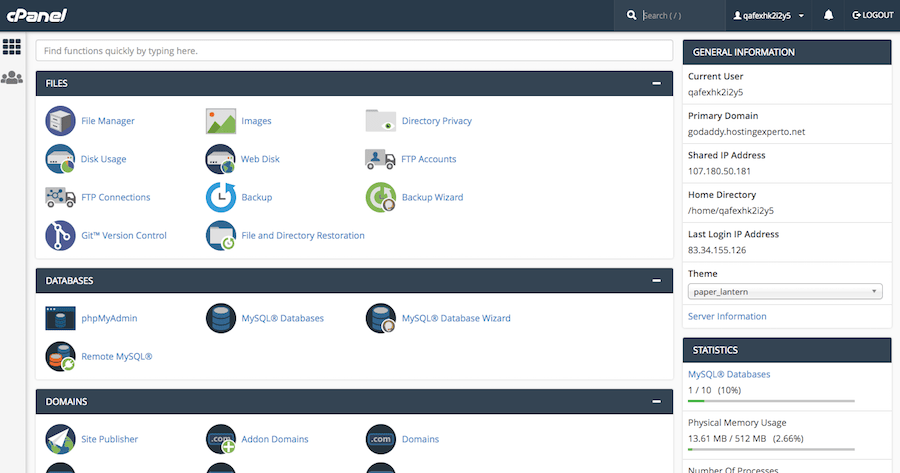Open the User Manager people icon
Viewport: 900px width, 473px height.
pyautogui.click(x=11, y=77)
